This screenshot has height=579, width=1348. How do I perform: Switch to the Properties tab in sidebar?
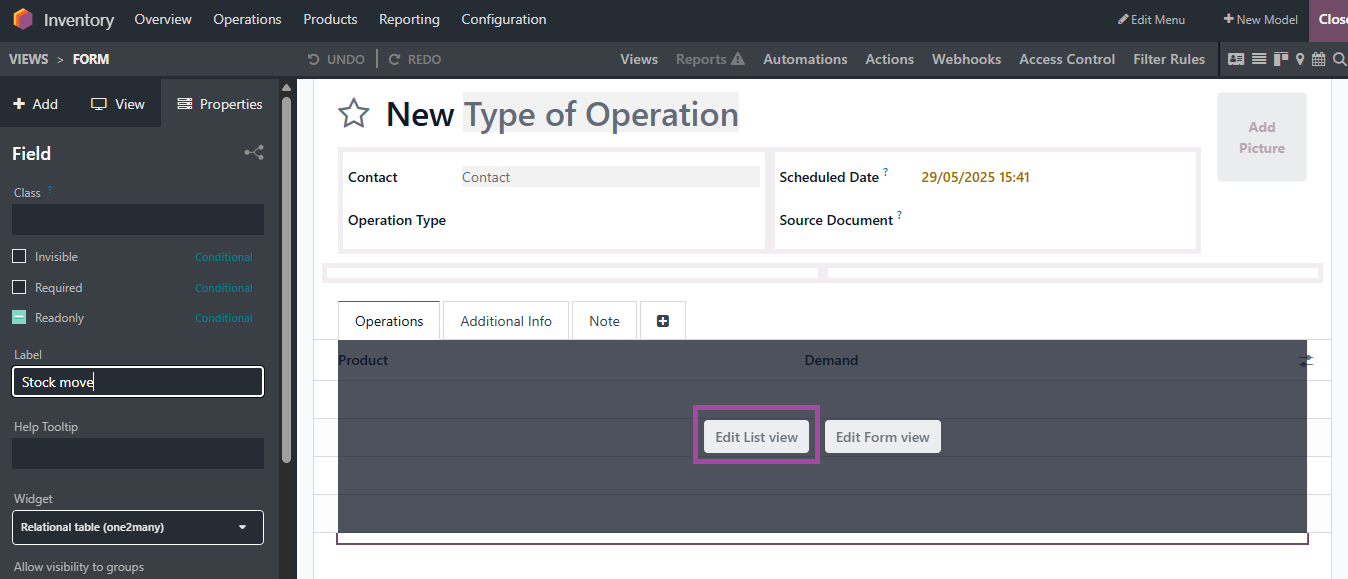click(220, 104)
